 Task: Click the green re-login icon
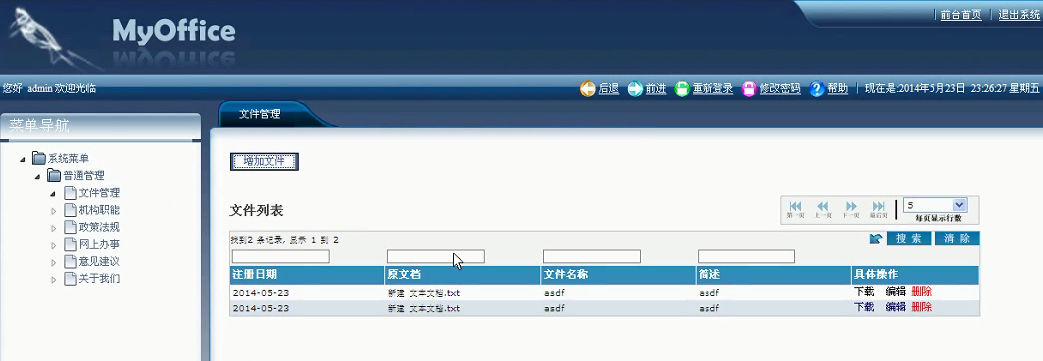682,88
